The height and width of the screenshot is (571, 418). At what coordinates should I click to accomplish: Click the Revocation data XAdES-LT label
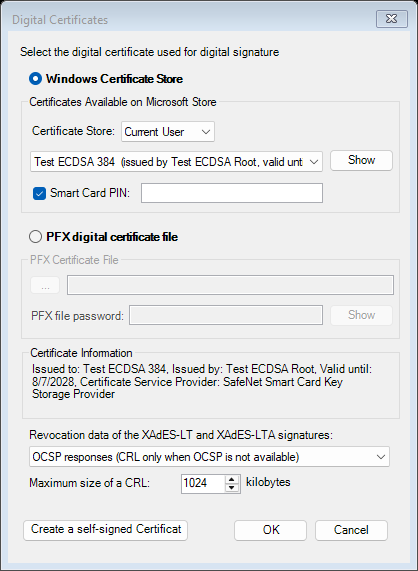pos(181,435)
